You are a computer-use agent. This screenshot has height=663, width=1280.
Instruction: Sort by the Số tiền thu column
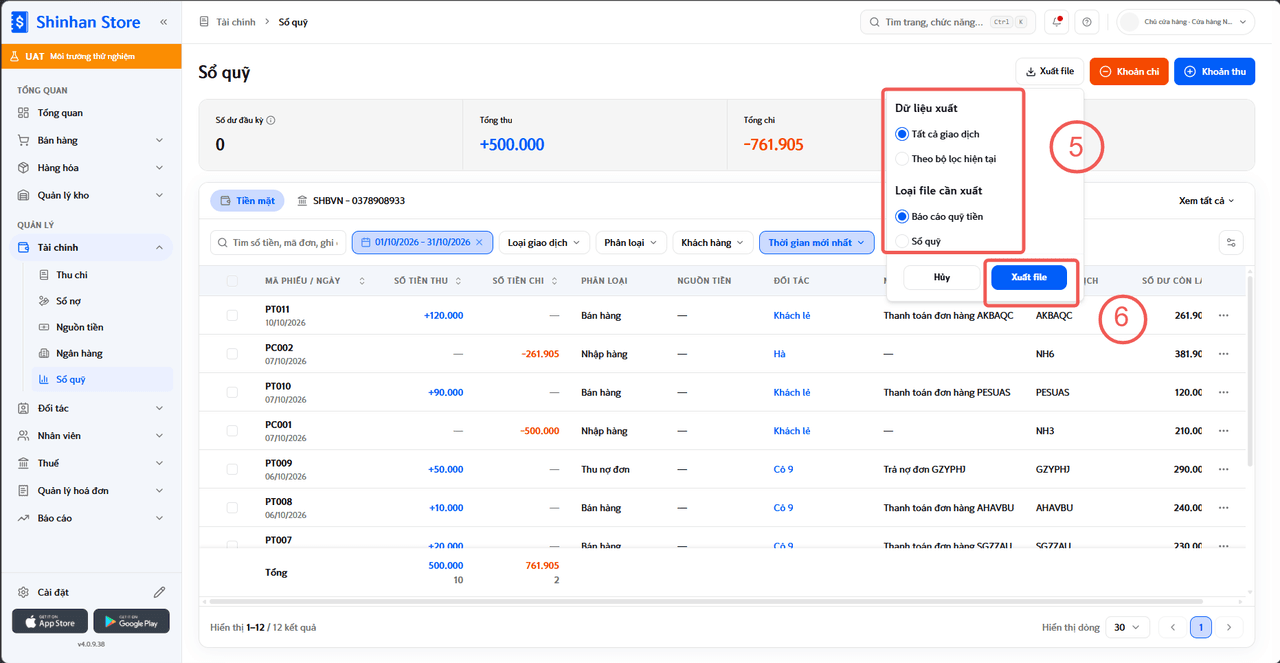pos(456,281)
